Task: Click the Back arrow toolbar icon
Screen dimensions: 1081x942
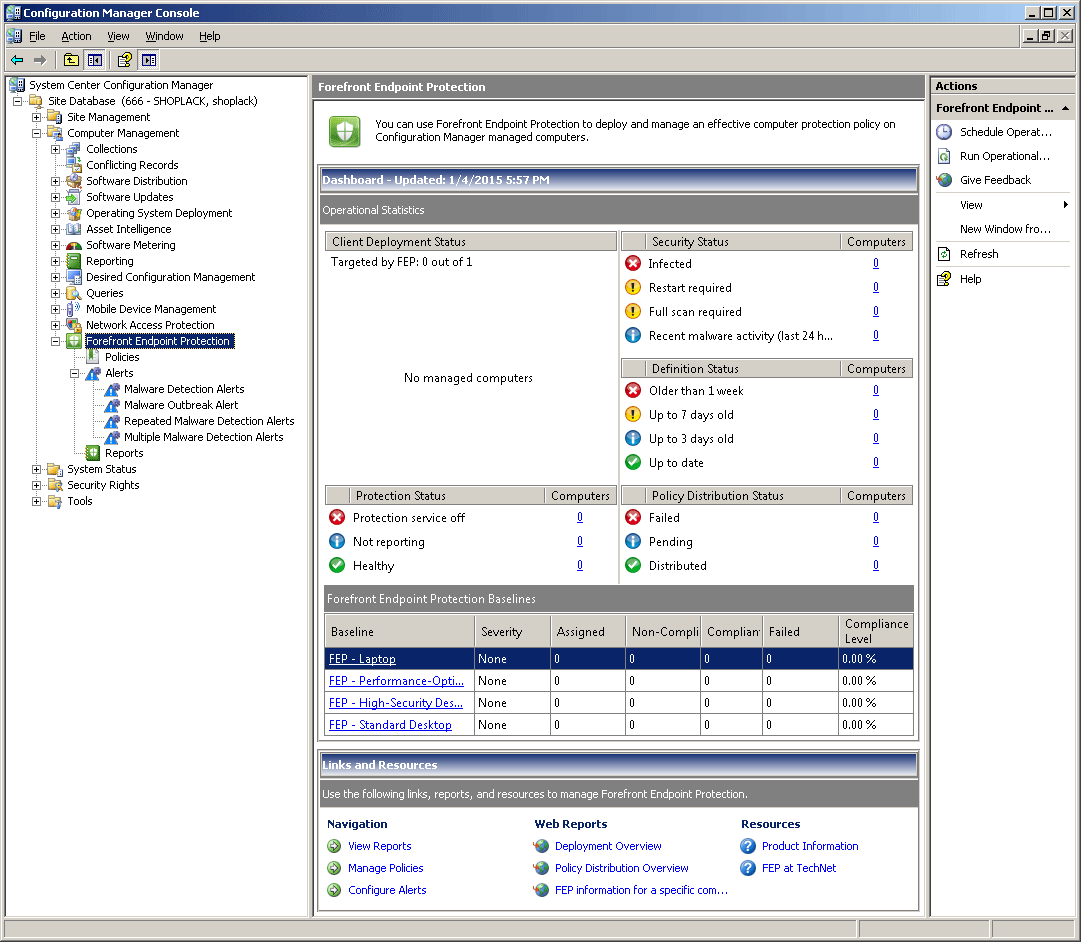Action: [x=17, y=60]
